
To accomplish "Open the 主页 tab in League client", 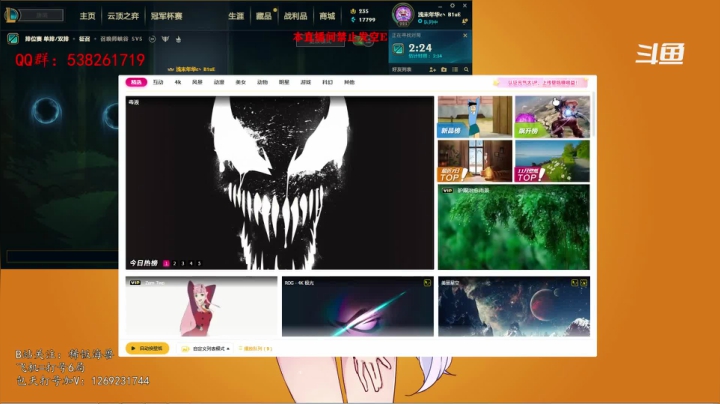I will click(87, 16).
